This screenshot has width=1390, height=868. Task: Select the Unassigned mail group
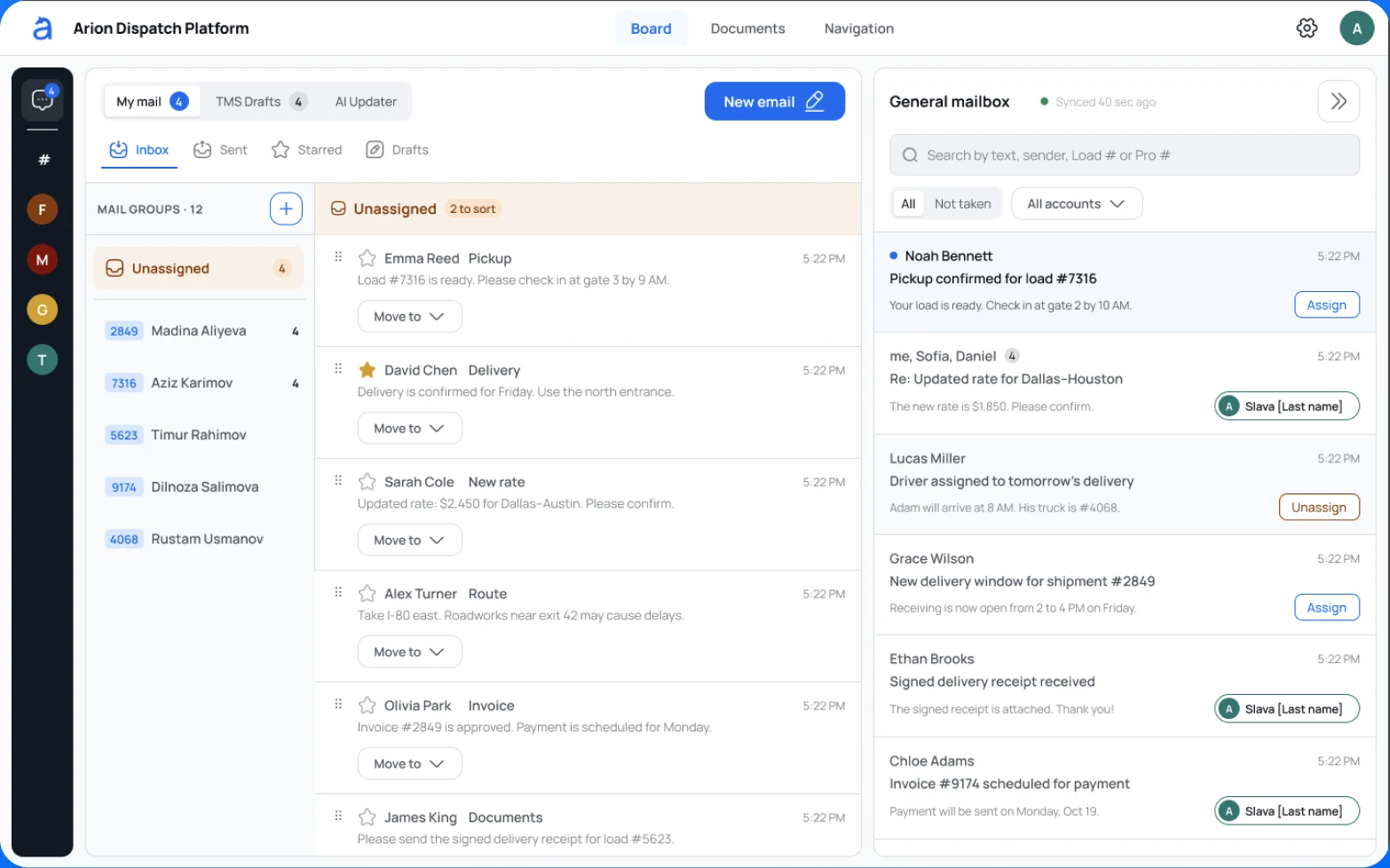click(199, 269)
